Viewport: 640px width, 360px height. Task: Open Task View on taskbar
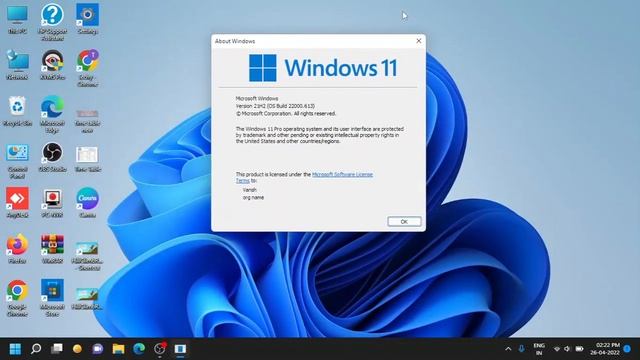coord(57,349)
